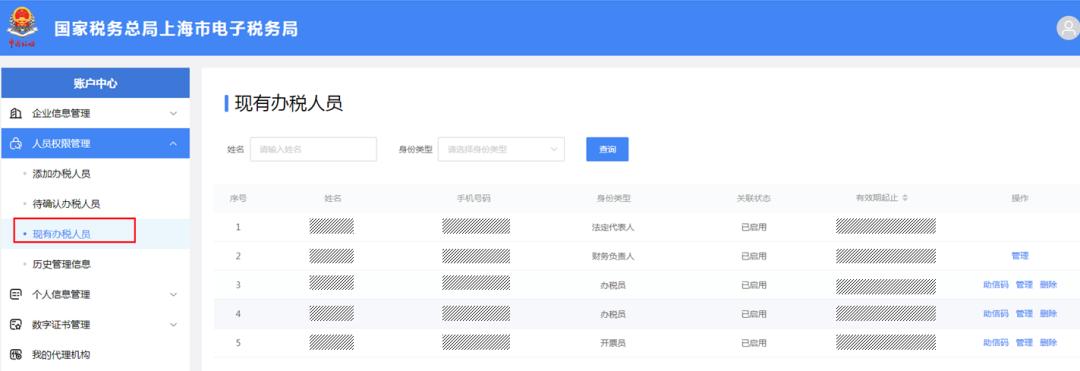
Task: Collapse 人员权限管理 chevron
Action: [174, 144]
